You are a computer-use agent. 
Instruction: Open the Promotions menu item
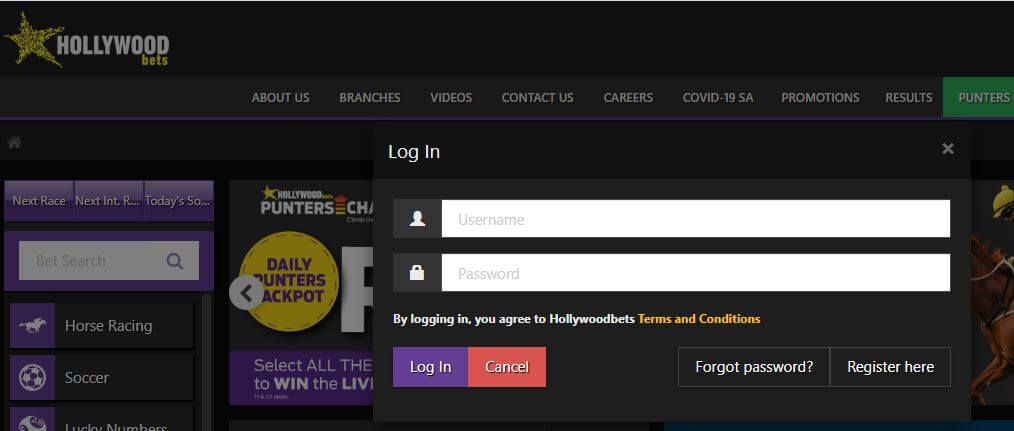point(820,98)
